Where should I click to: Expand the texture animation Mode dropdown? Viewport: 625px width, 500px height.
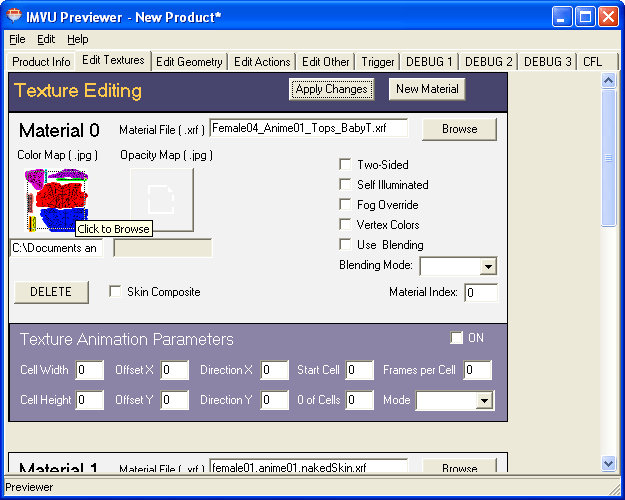tap(483, 401)
